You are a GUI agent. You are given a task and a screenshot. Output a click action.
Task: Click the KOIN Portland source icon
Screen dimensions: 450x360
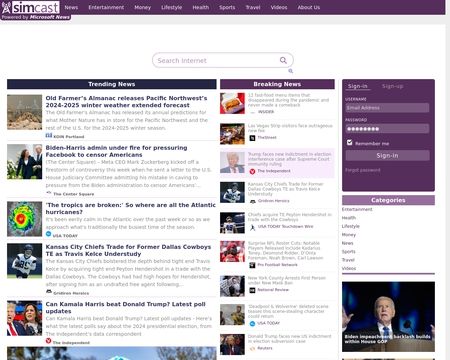49,135
